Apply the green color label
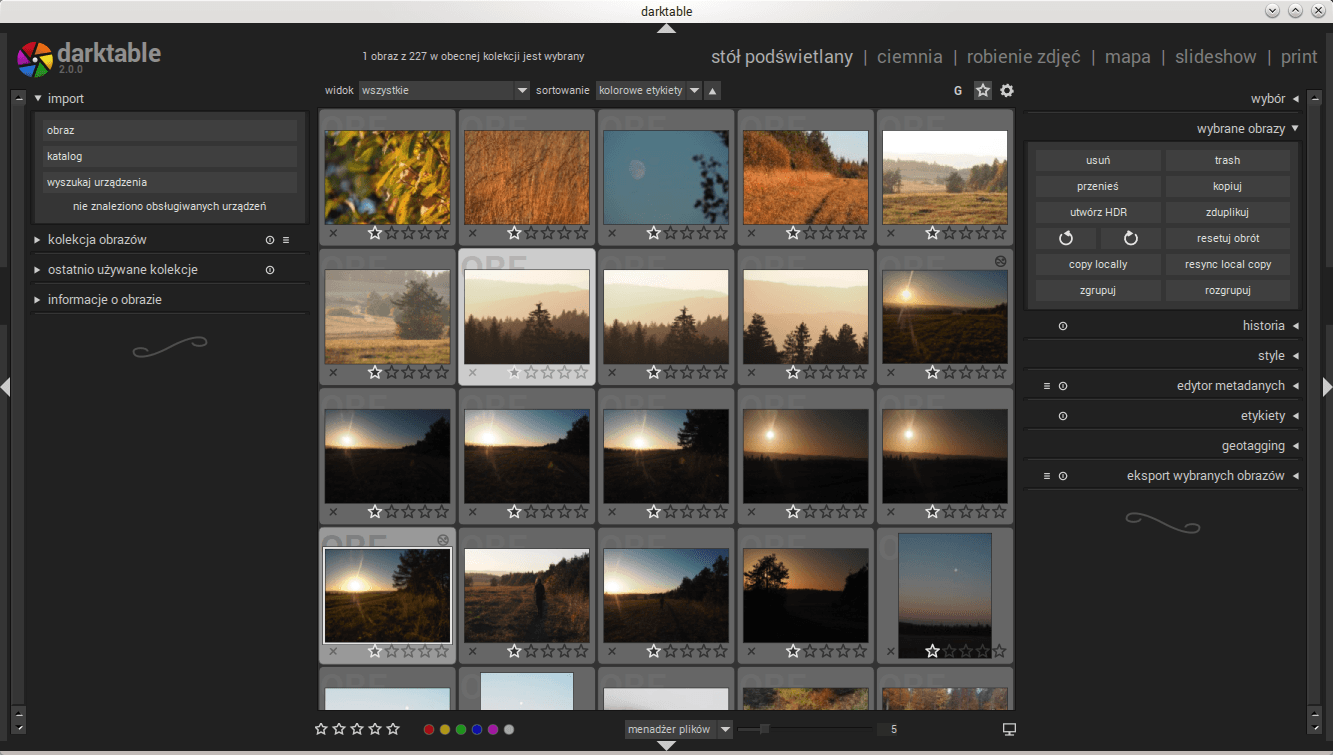Viewport: 1333px width, 755px height. (x=461, y=730)
